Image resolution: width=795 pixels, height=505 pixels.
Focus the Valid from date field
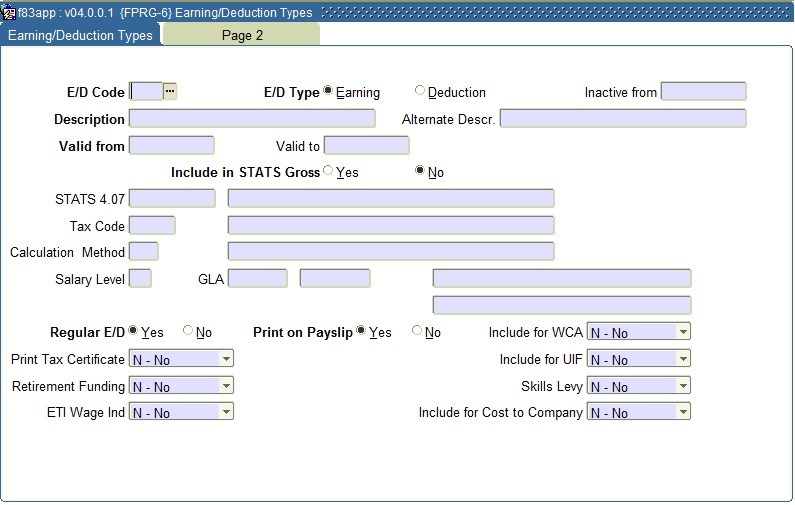click(x=171, y=146)
